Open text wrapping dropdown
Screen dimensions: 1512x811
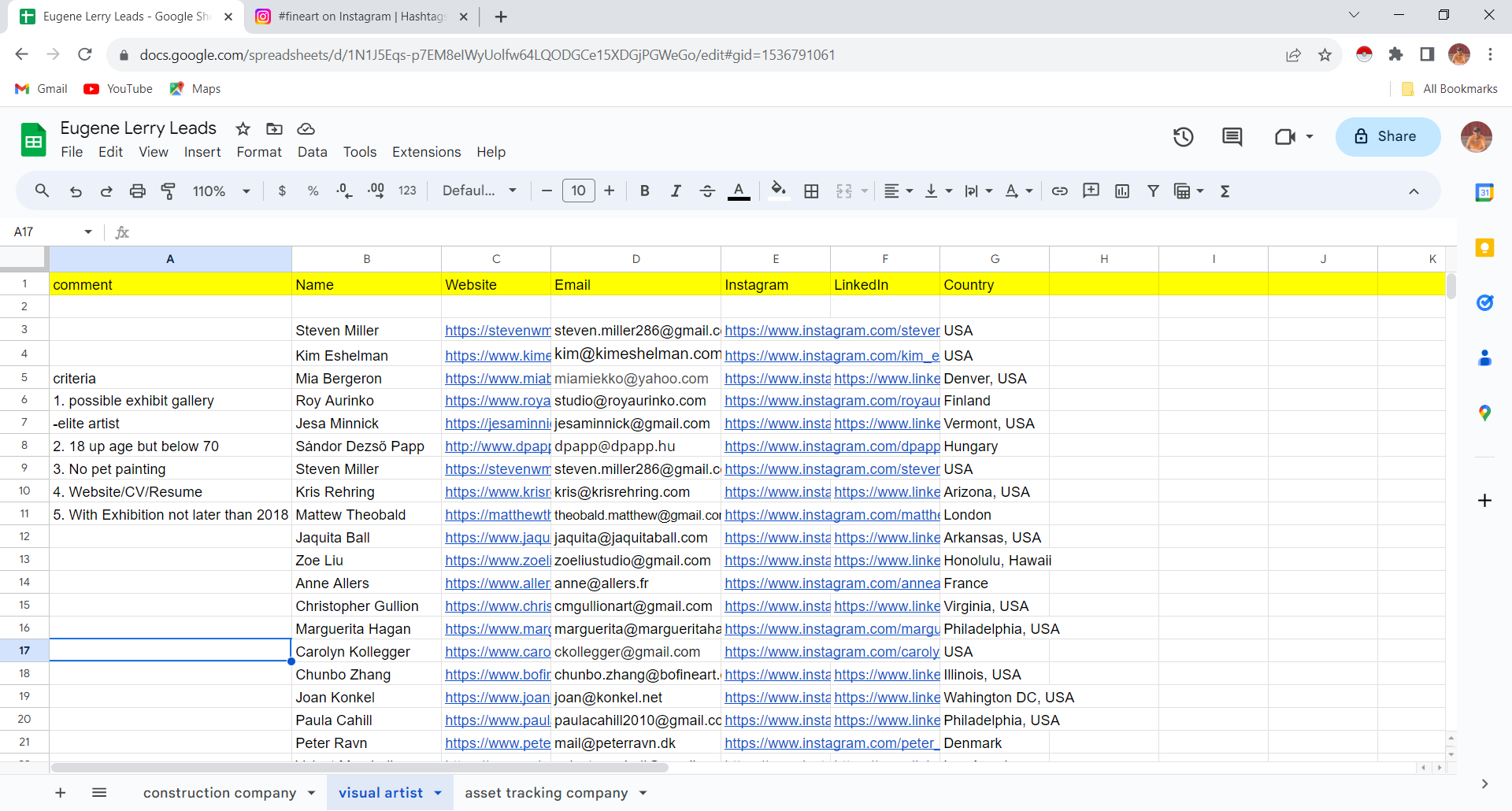point(978,191)
